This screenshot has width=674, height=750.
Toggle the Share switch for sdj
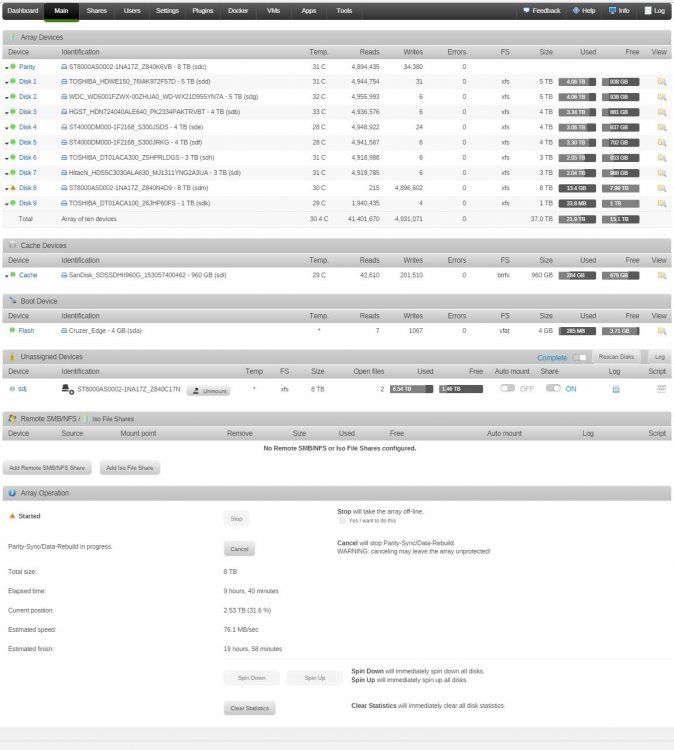point(553,388)
